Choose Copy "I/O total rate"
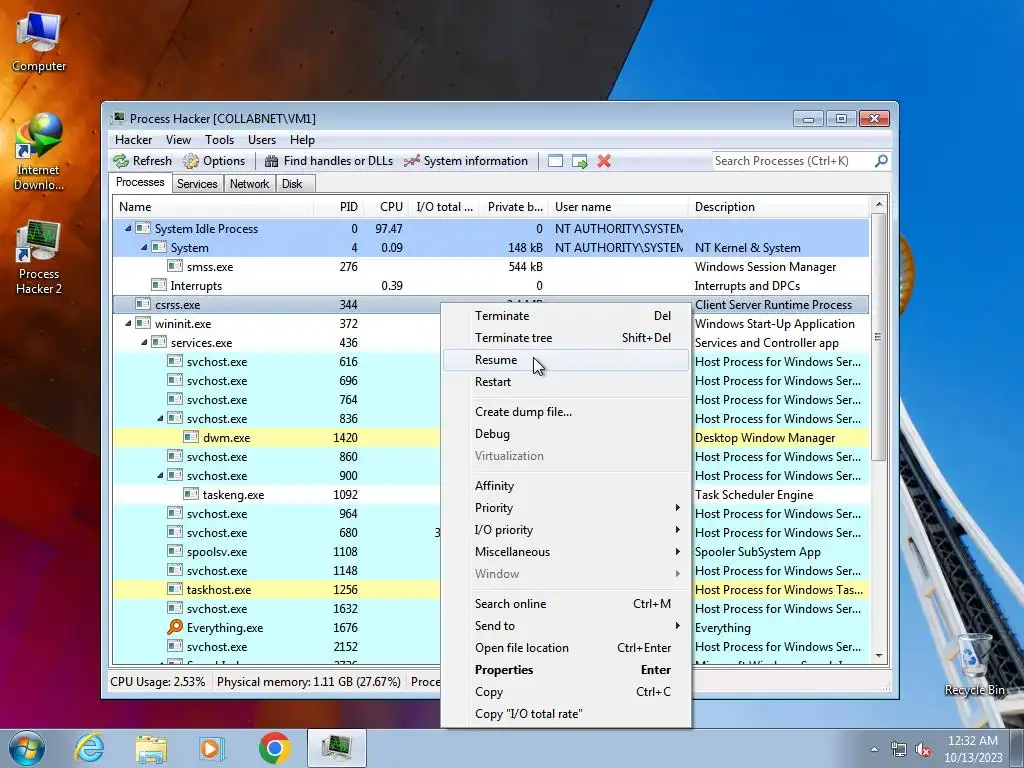The image size is (1024, 768). click(566, 714)
